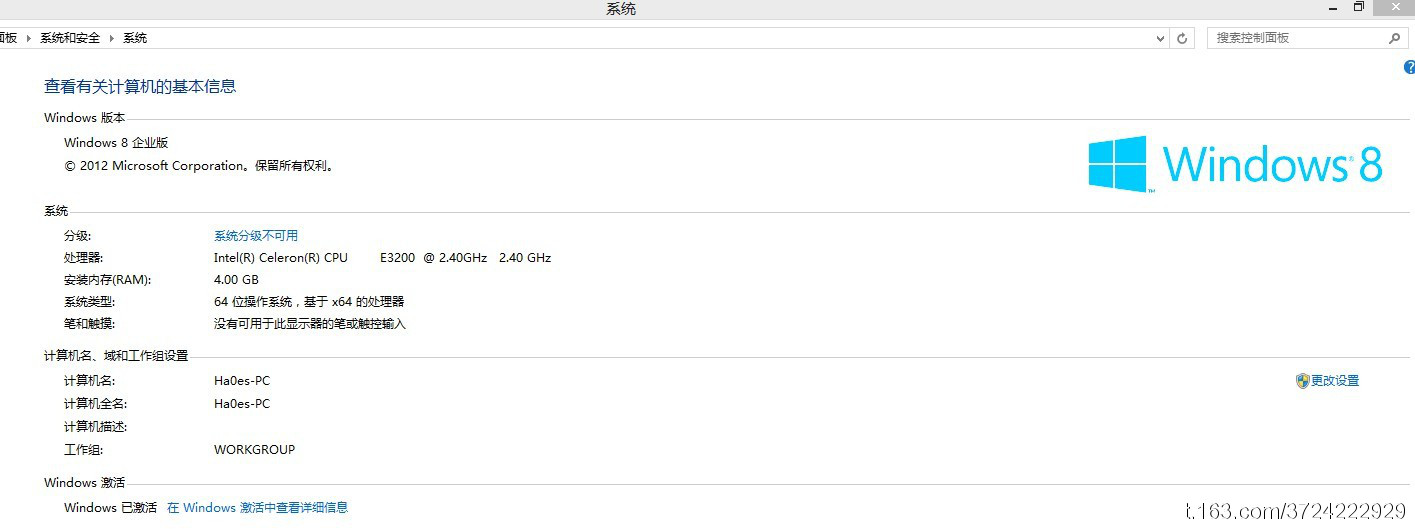
Task: Open 系统分级不可用 link
Action: [x=256, y=236]
